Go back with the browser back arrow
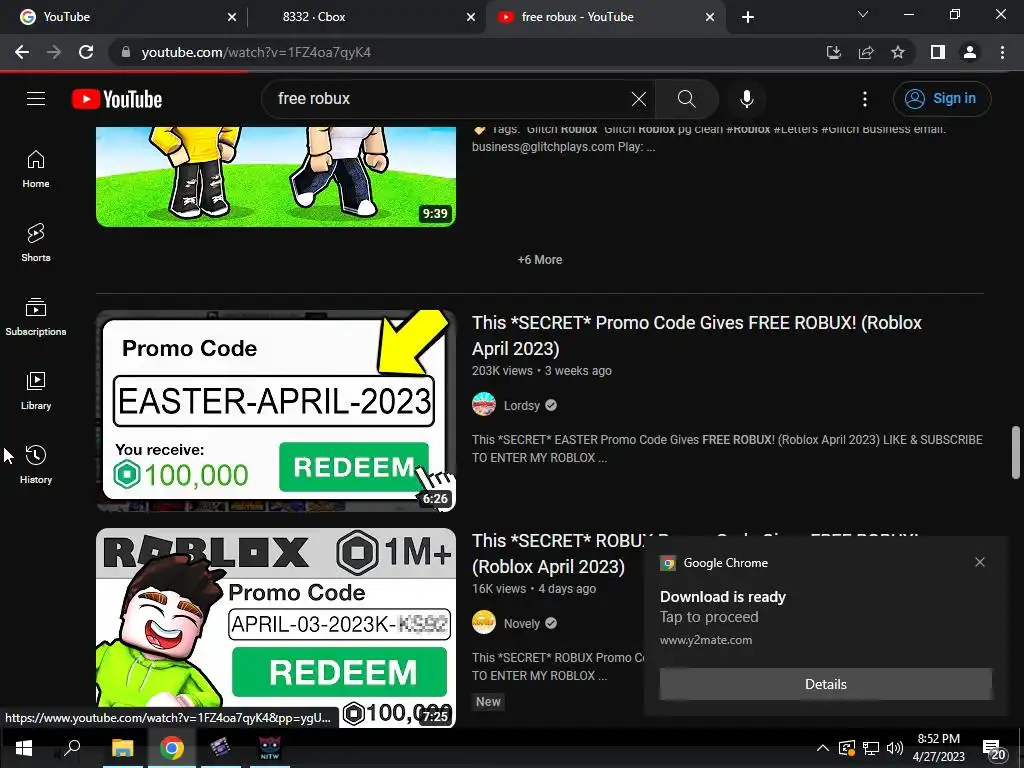The image size is (1024, 768). point(22,52)
